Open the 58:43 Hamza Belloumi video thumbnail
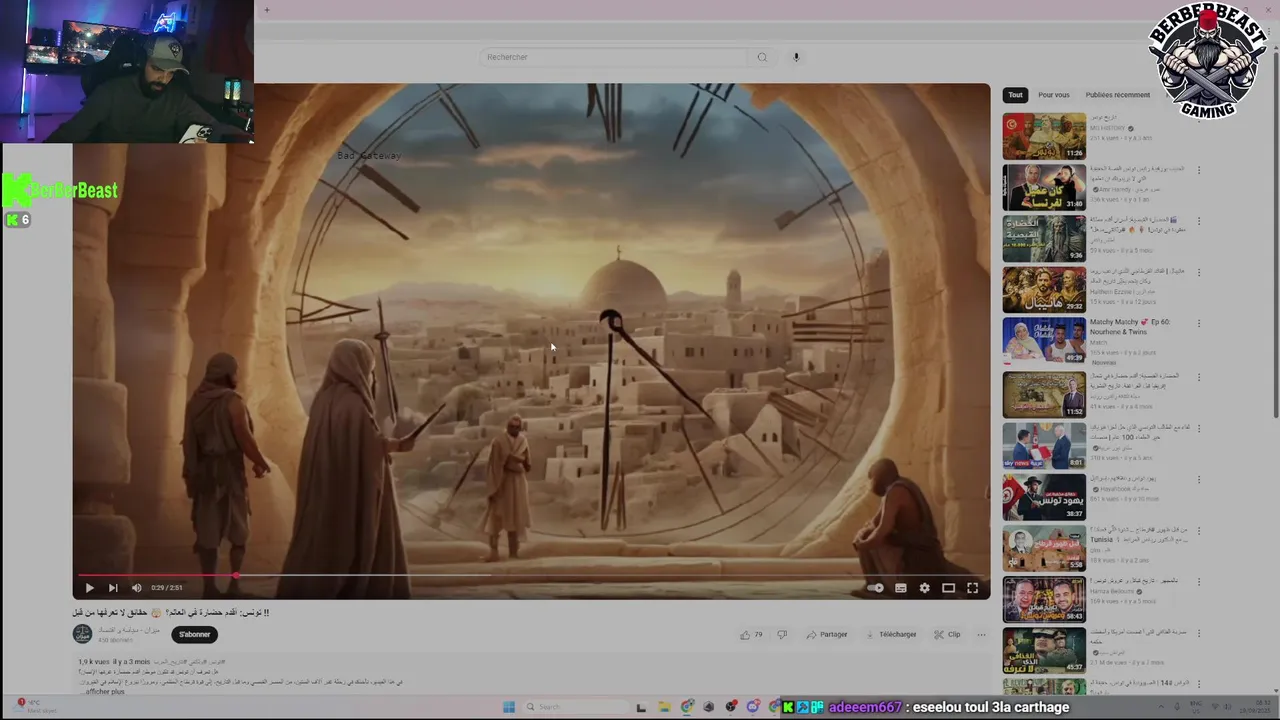 click(1044, 599)
